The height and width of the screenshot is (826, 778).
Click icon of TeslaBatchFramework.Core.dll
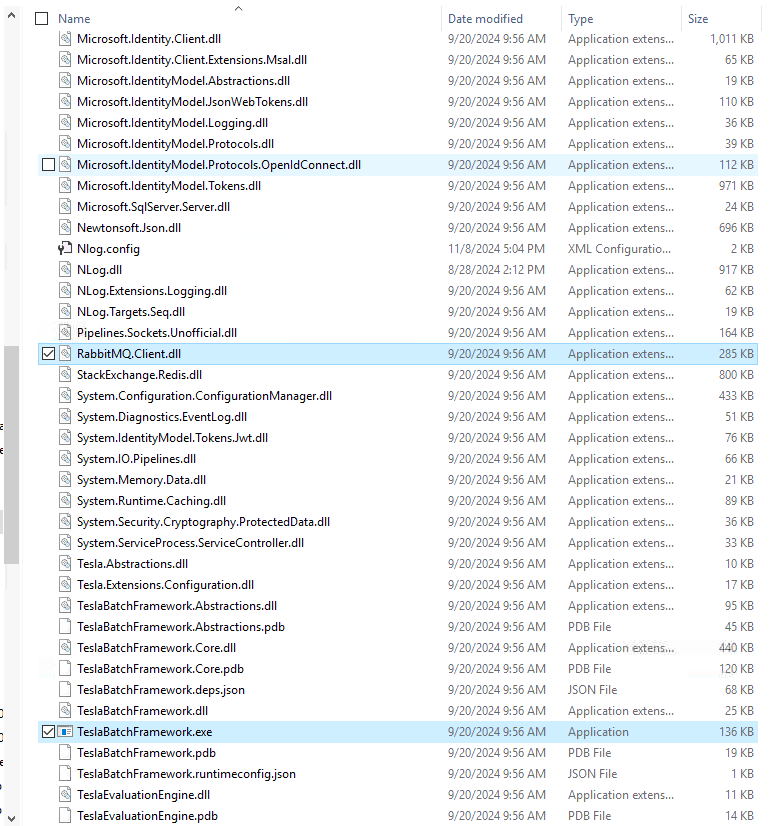65,648
